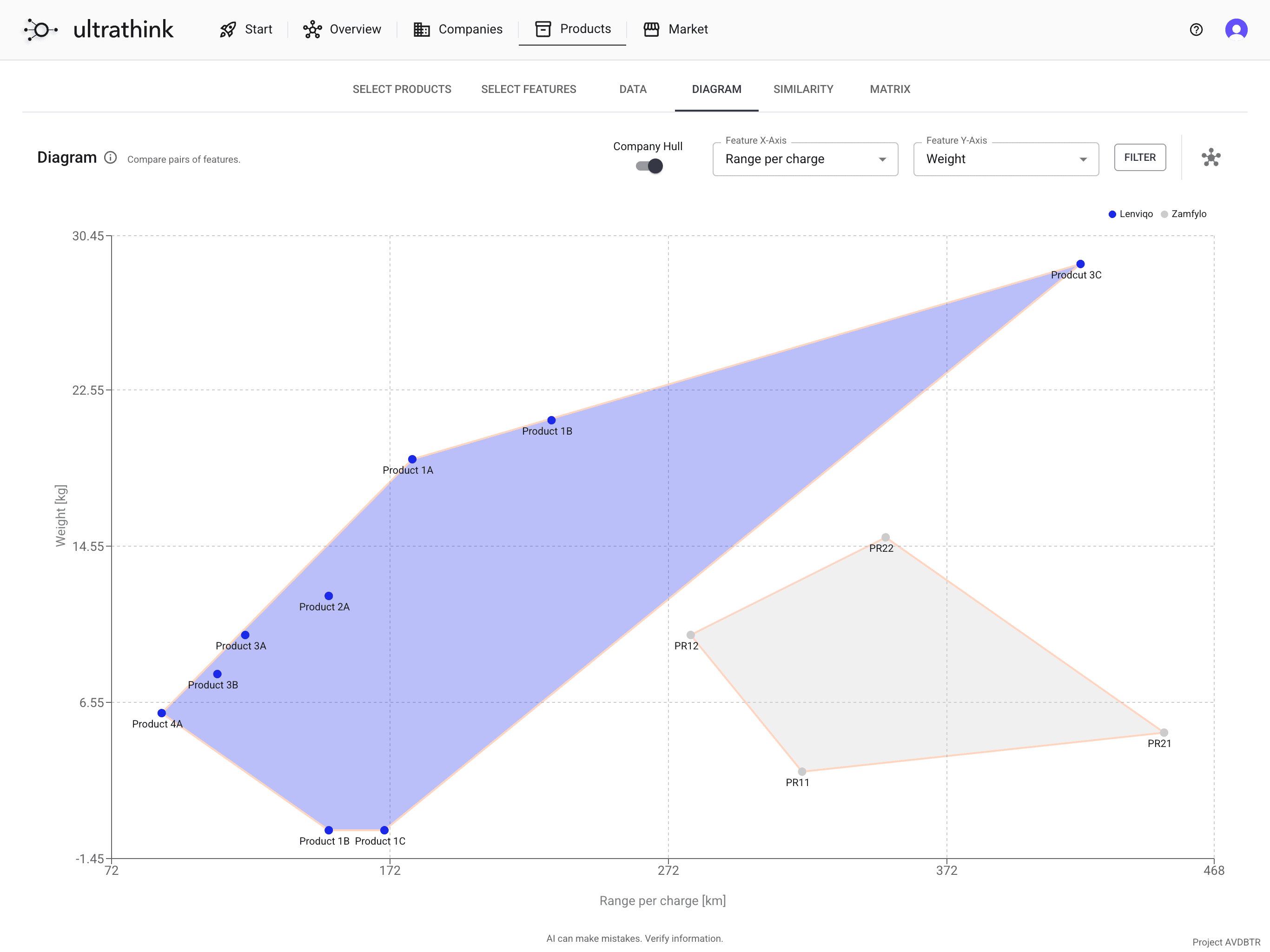Click the Products box icon
This screenshot has height=952, width=1270.
544,29
